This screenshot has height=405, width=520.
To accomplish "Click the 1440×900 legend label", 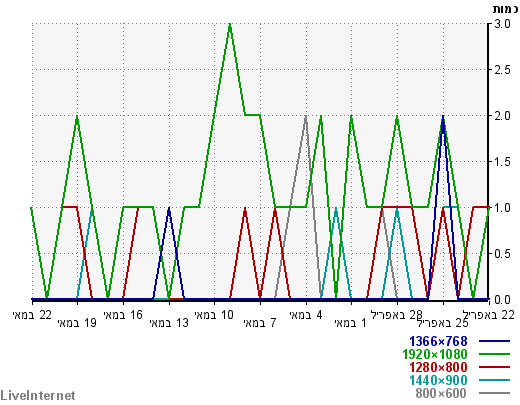I will coord(438,380).
